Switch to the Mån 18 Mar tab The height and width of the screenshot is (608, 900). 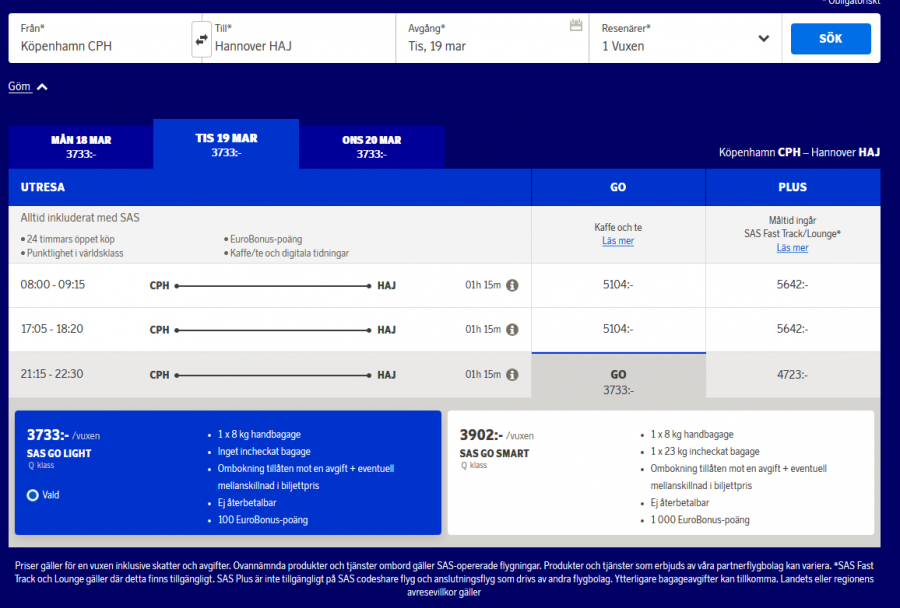81,147
